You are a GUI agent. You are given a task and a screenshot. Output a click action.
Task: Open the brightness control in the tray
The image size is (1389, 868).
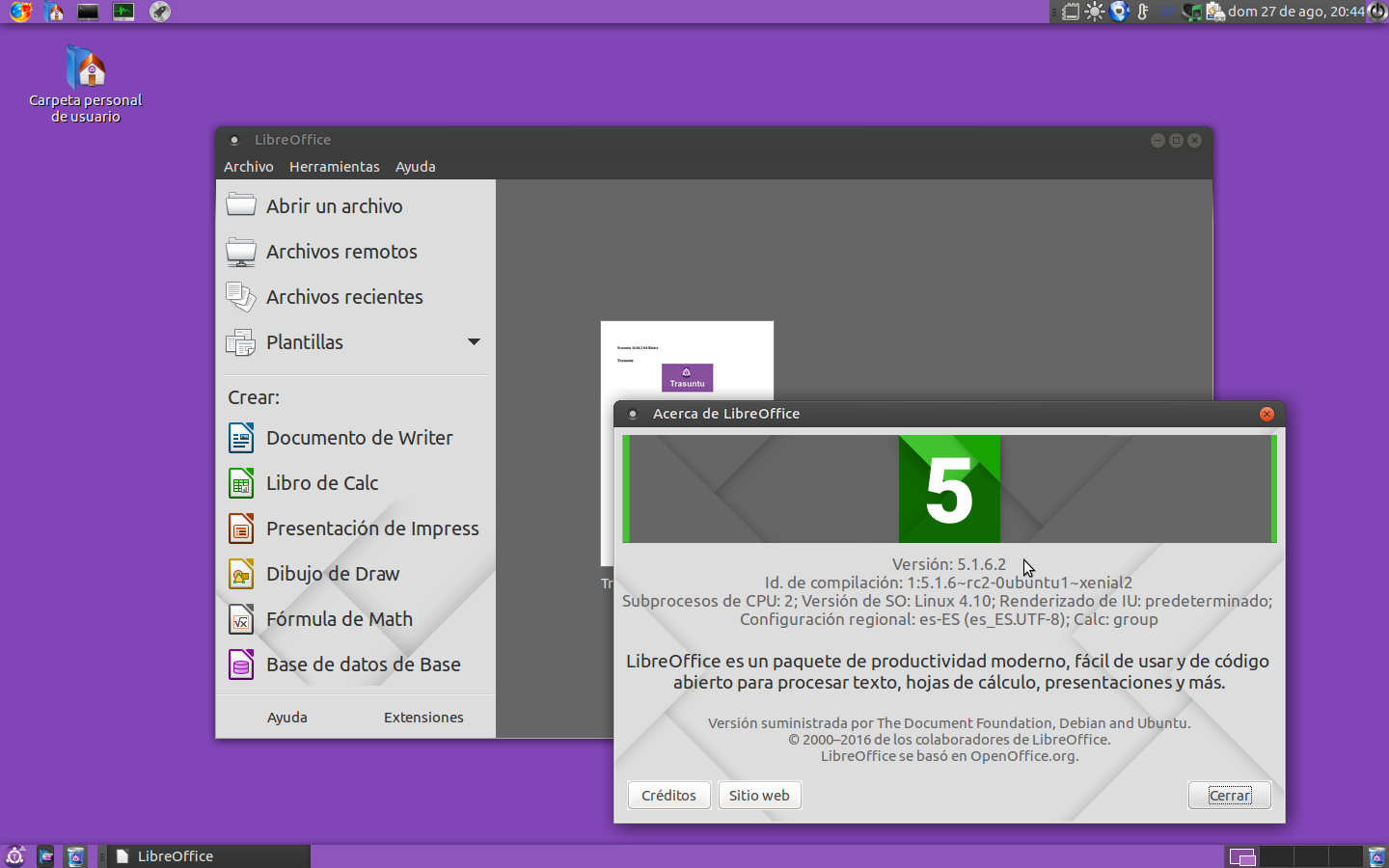point(1095,12)
